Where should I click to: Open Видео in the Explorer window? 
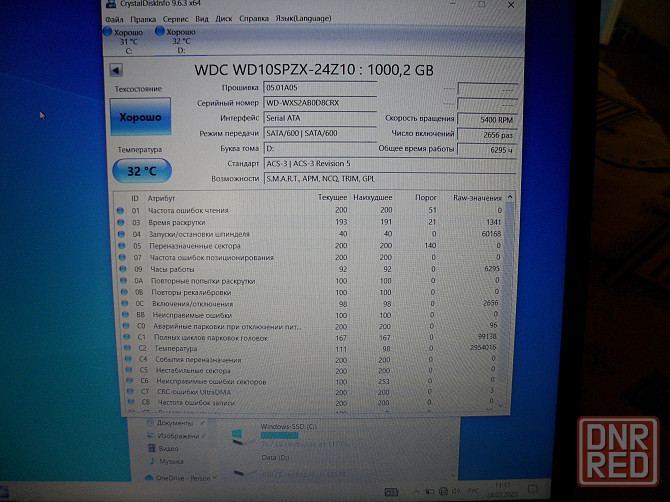click(x=168, y=449)
